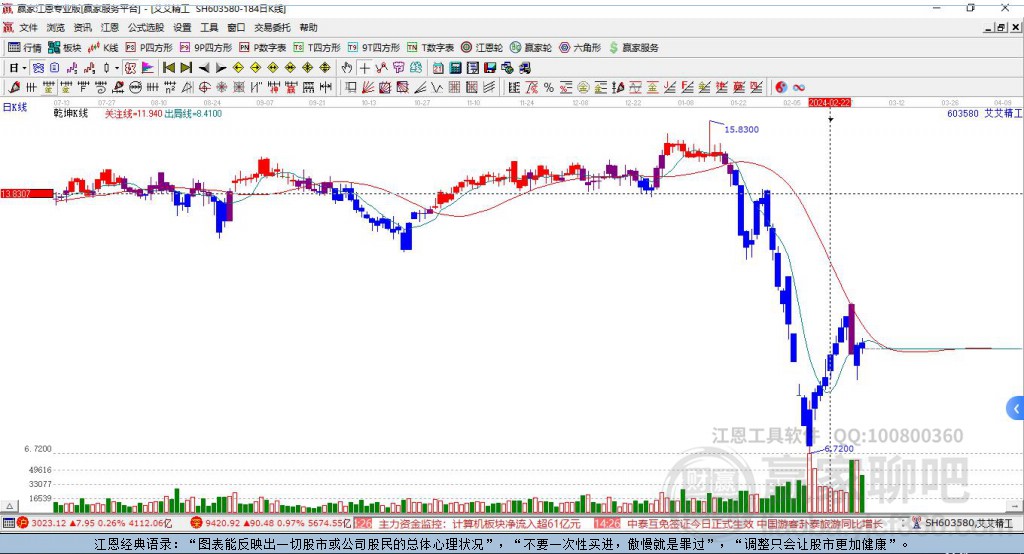Step chart left with black left arrow
This screenshot has height=554, width=1024.
(204, 68)
